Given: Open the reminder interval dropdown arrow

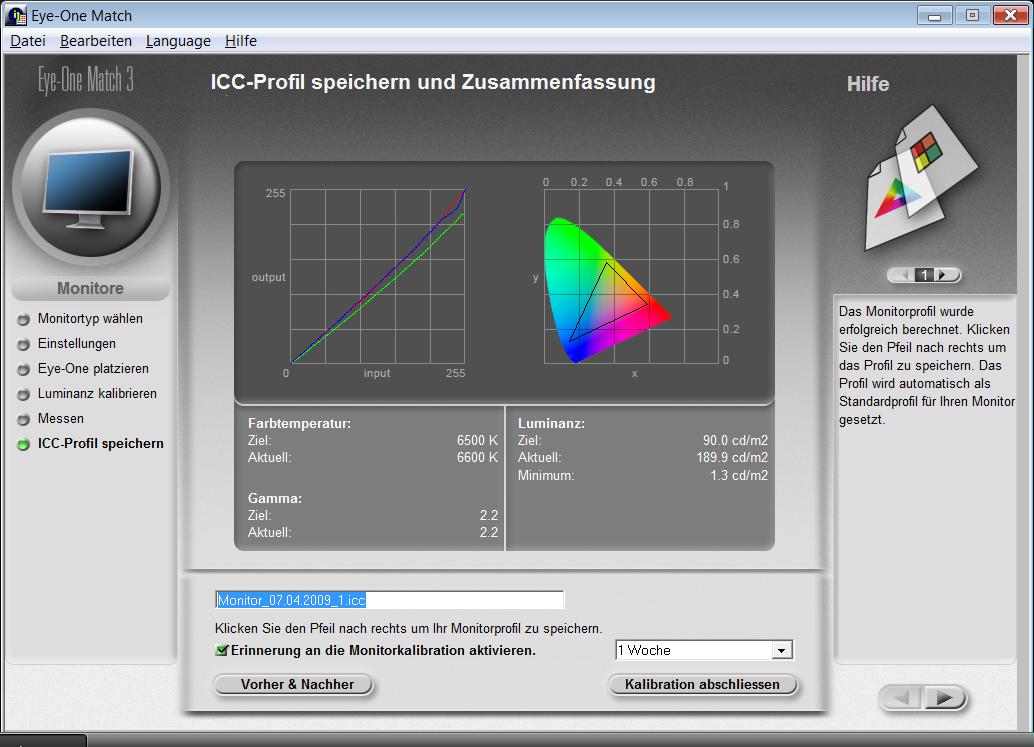Looking at the screenshot, I should (781, 651).
